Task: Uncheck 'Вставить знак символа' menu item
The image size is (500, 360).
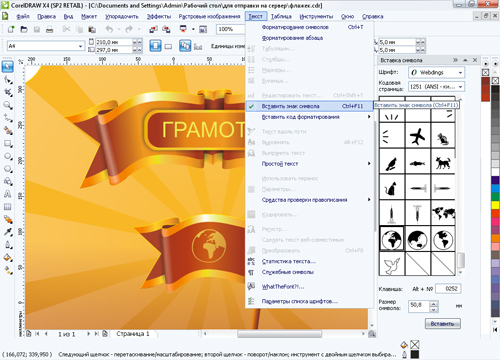Action: pyautogui.click(x=309, y=106)
